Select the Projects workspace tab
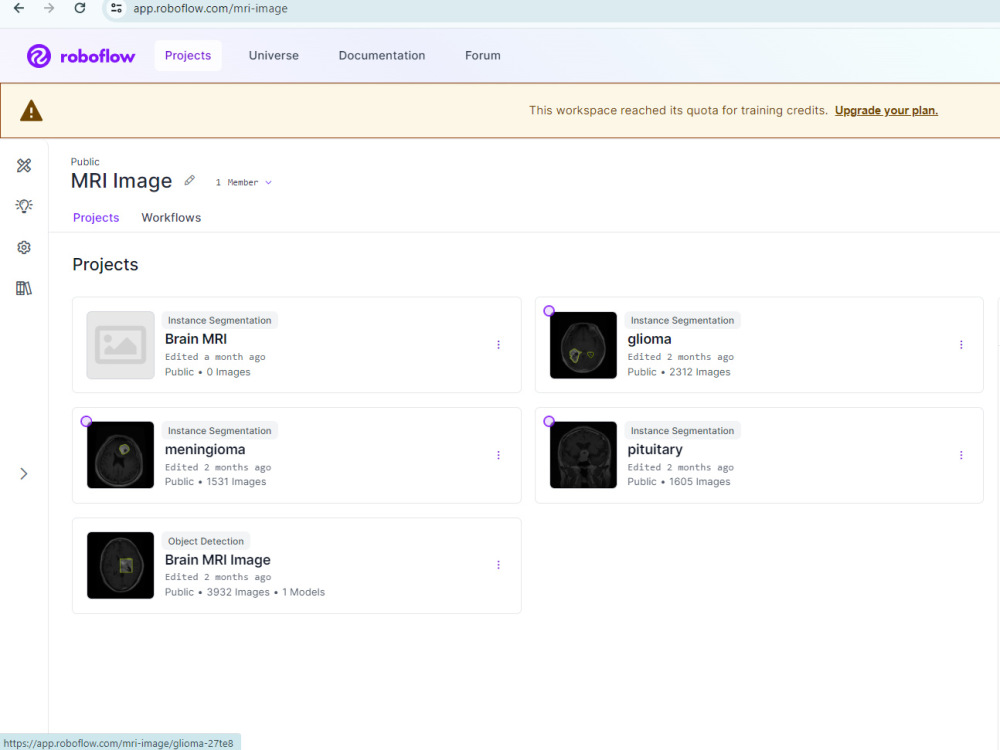 [x=96, y=217]
